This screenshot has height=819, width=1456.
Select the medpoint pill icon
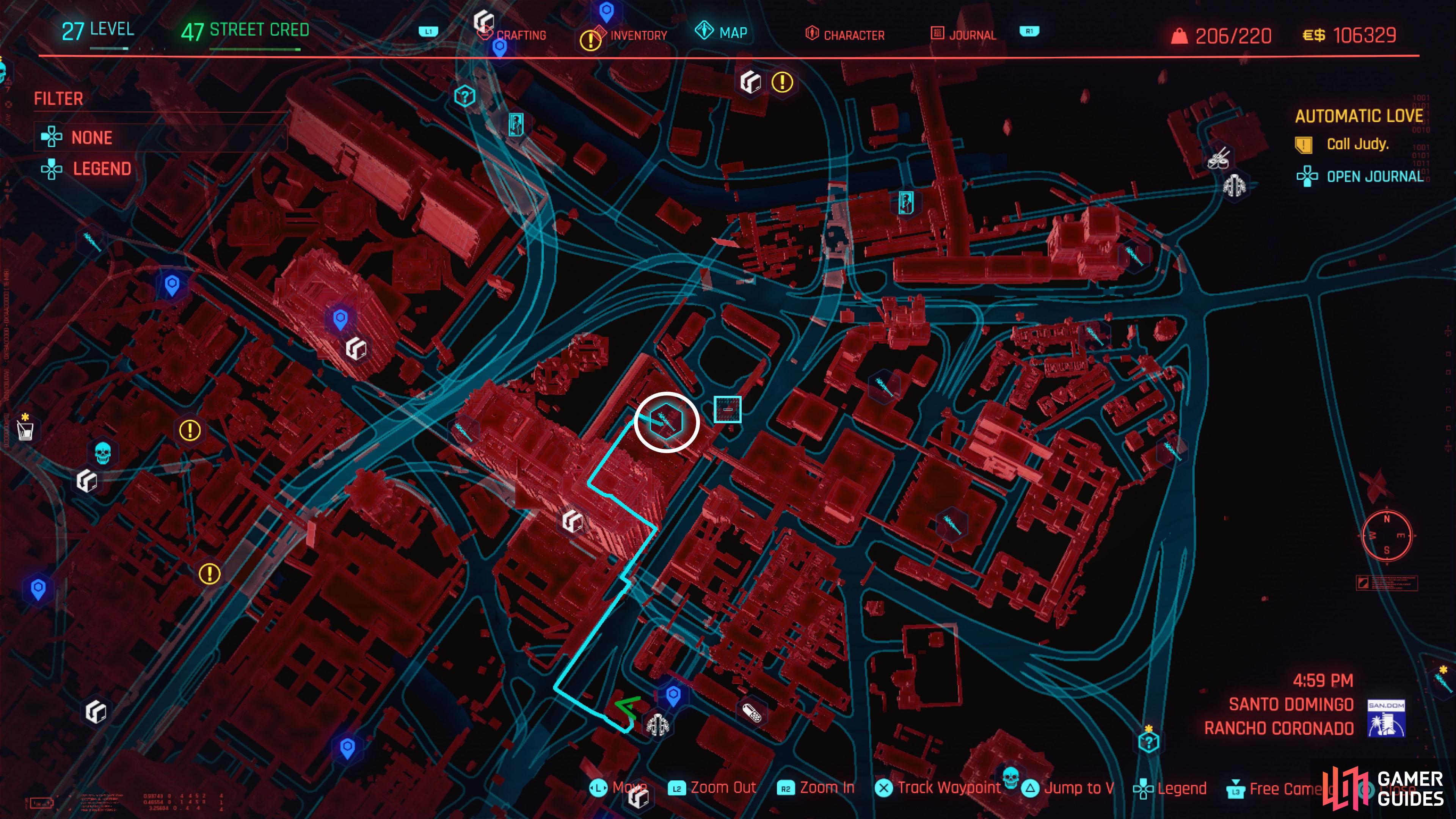[752, 713]
